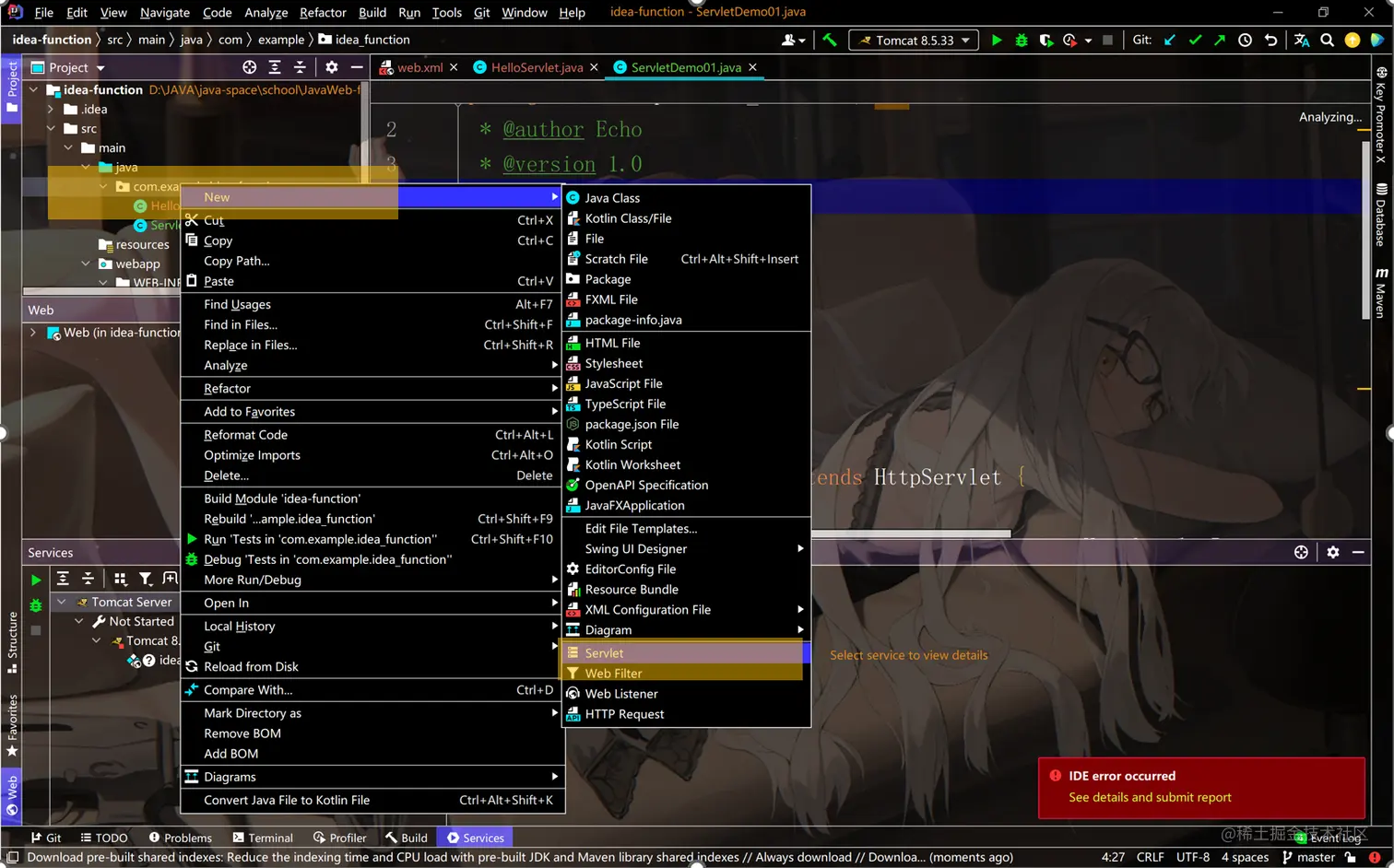The image size is (1394, 868).
Task: Collapse all nodes in the Project panel
Action: [x=300, y=67]
